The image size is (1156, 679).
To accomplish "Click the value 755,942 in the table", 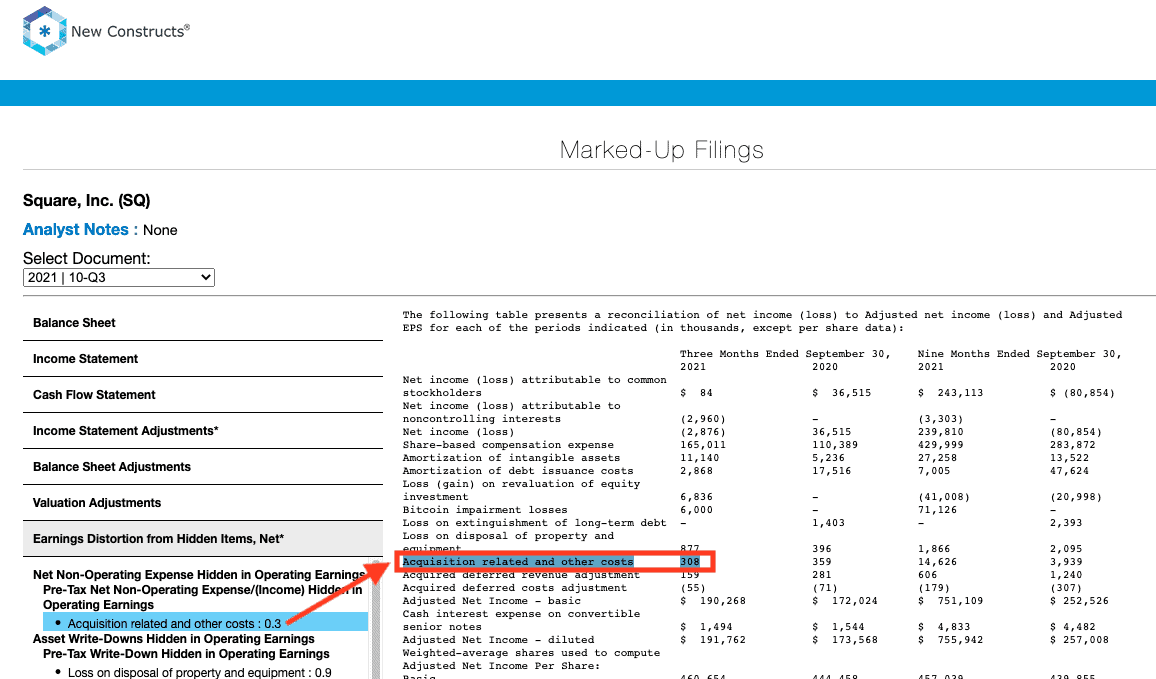I will pos(961,640).
